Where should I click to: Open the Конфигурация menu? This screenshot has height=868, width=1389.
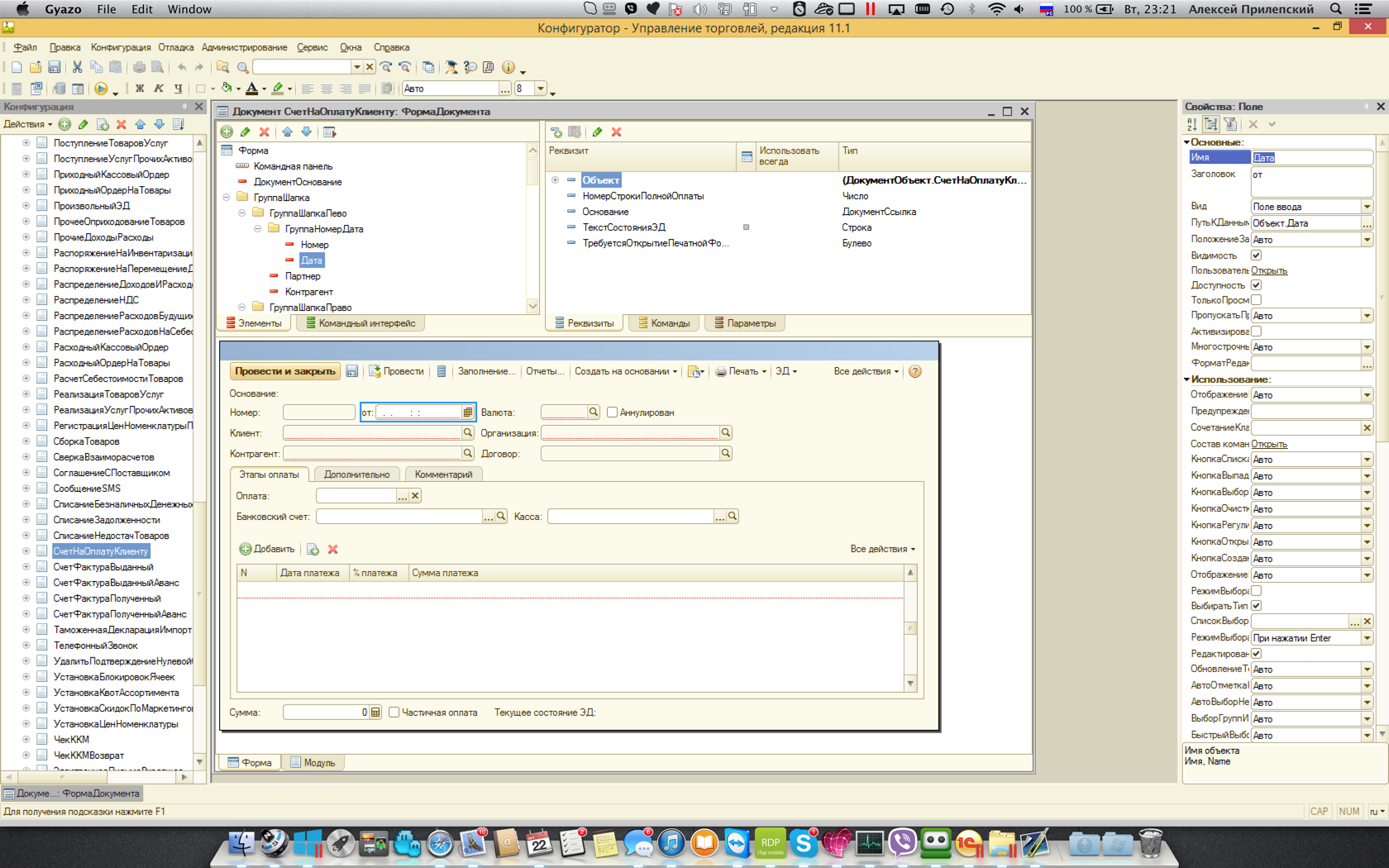click(121, 47)
